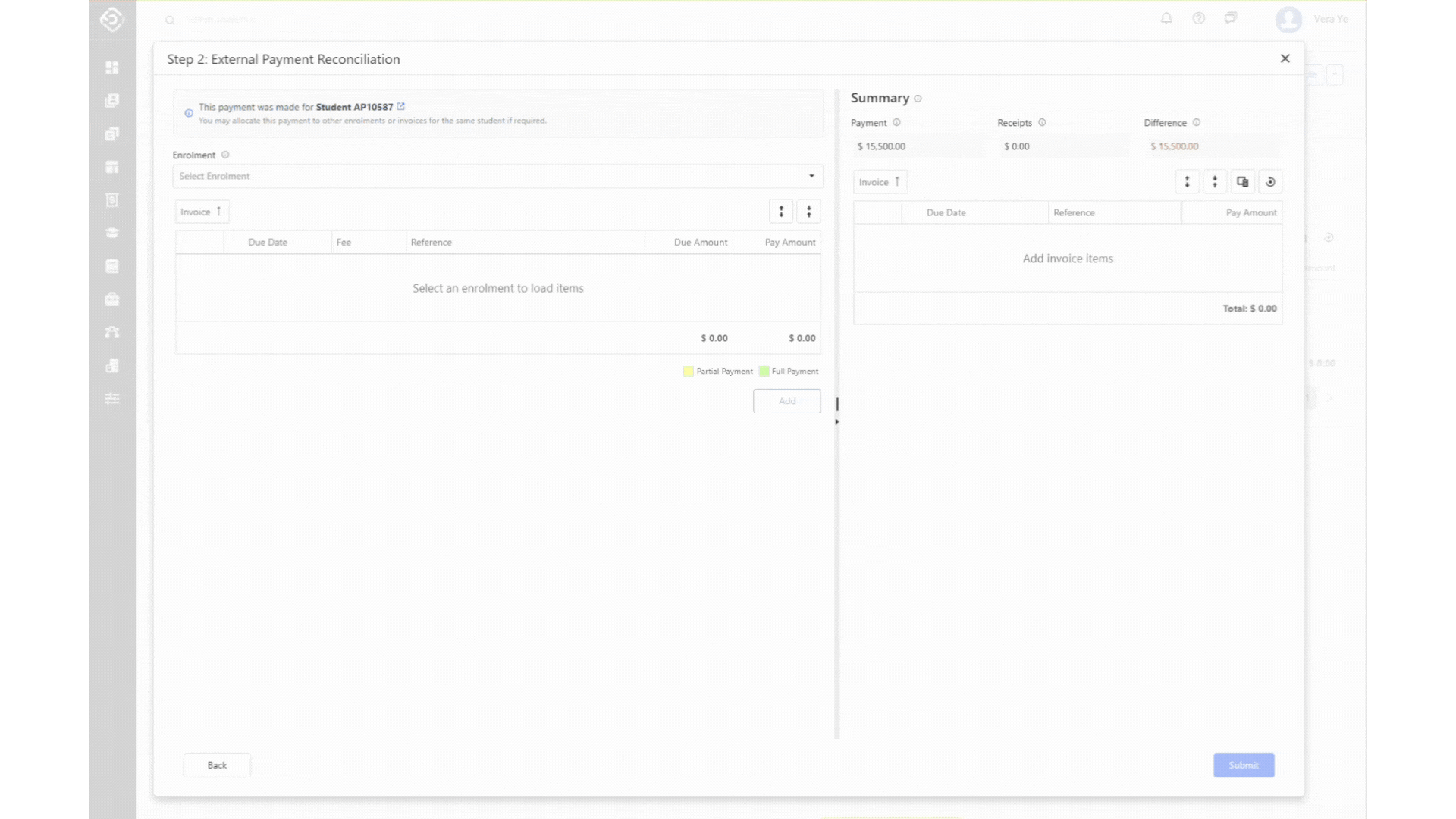
Task: Expand all rows in enrolment invoice table
Action: 781,212
